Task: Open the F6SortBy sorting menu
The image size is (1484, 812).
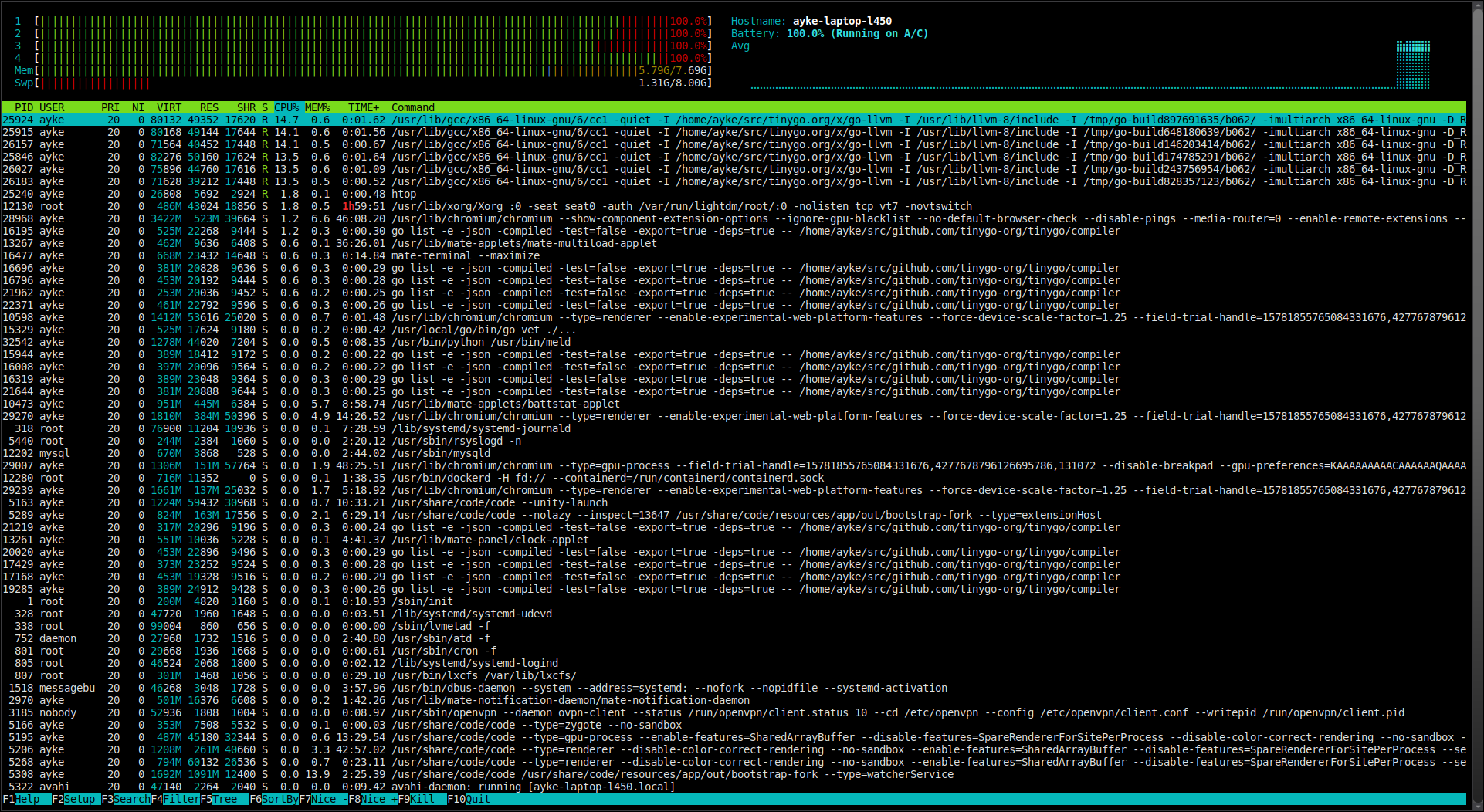Action: (x=273, y=800)
